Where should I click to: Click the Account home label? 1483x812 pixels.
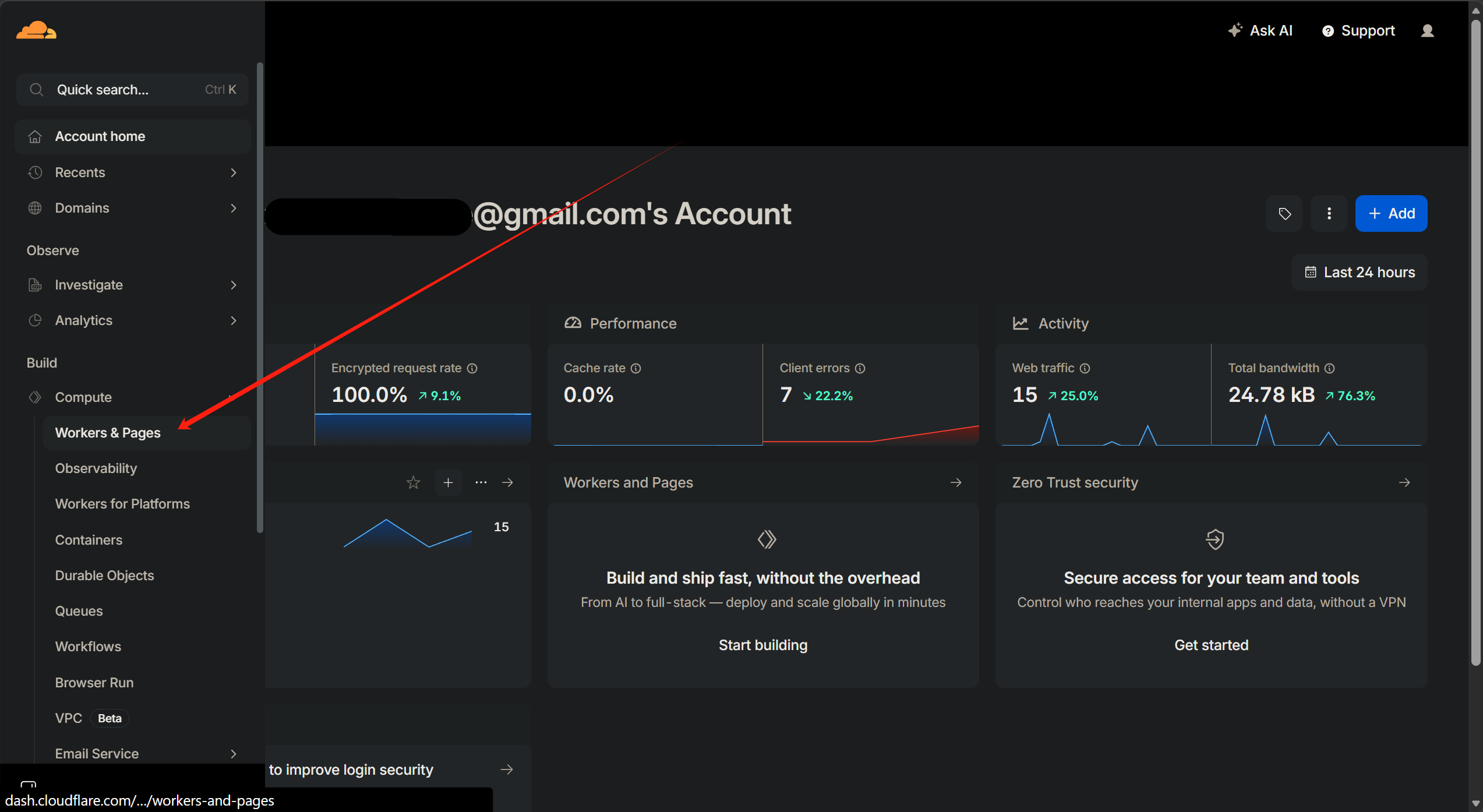[100, 136]
